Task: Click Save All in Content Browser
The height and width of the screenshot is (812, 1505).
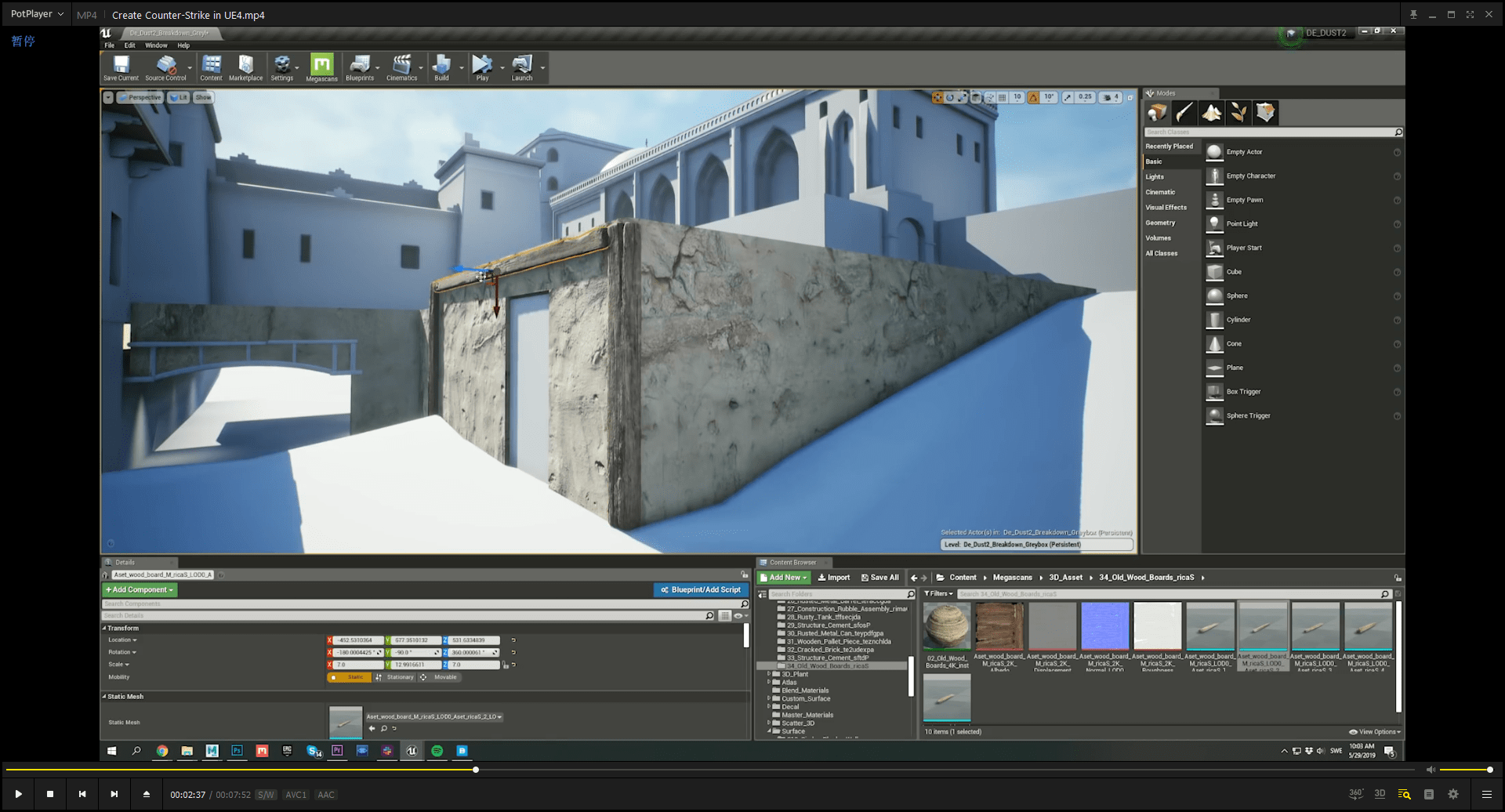Action: click(x=880, y=578)
